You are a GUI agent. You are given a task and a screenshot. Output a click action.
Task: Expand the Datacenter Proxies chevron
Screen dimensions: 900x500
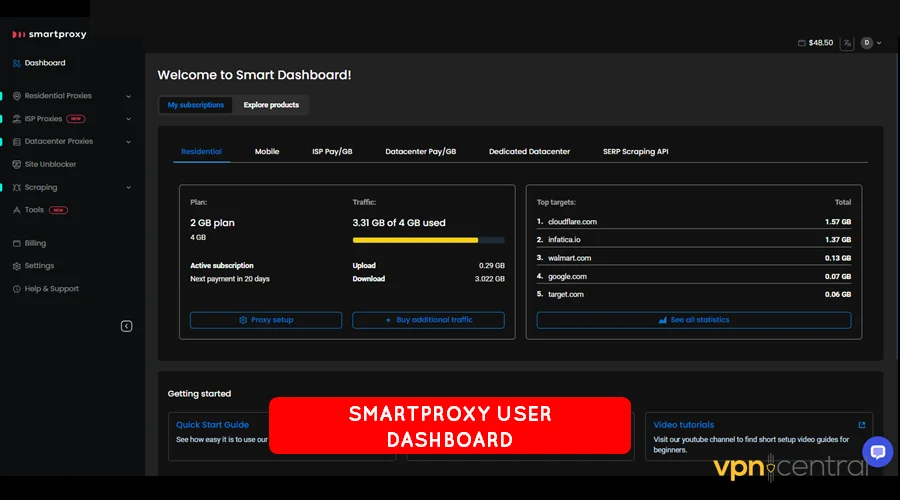(x=129, y=142)
